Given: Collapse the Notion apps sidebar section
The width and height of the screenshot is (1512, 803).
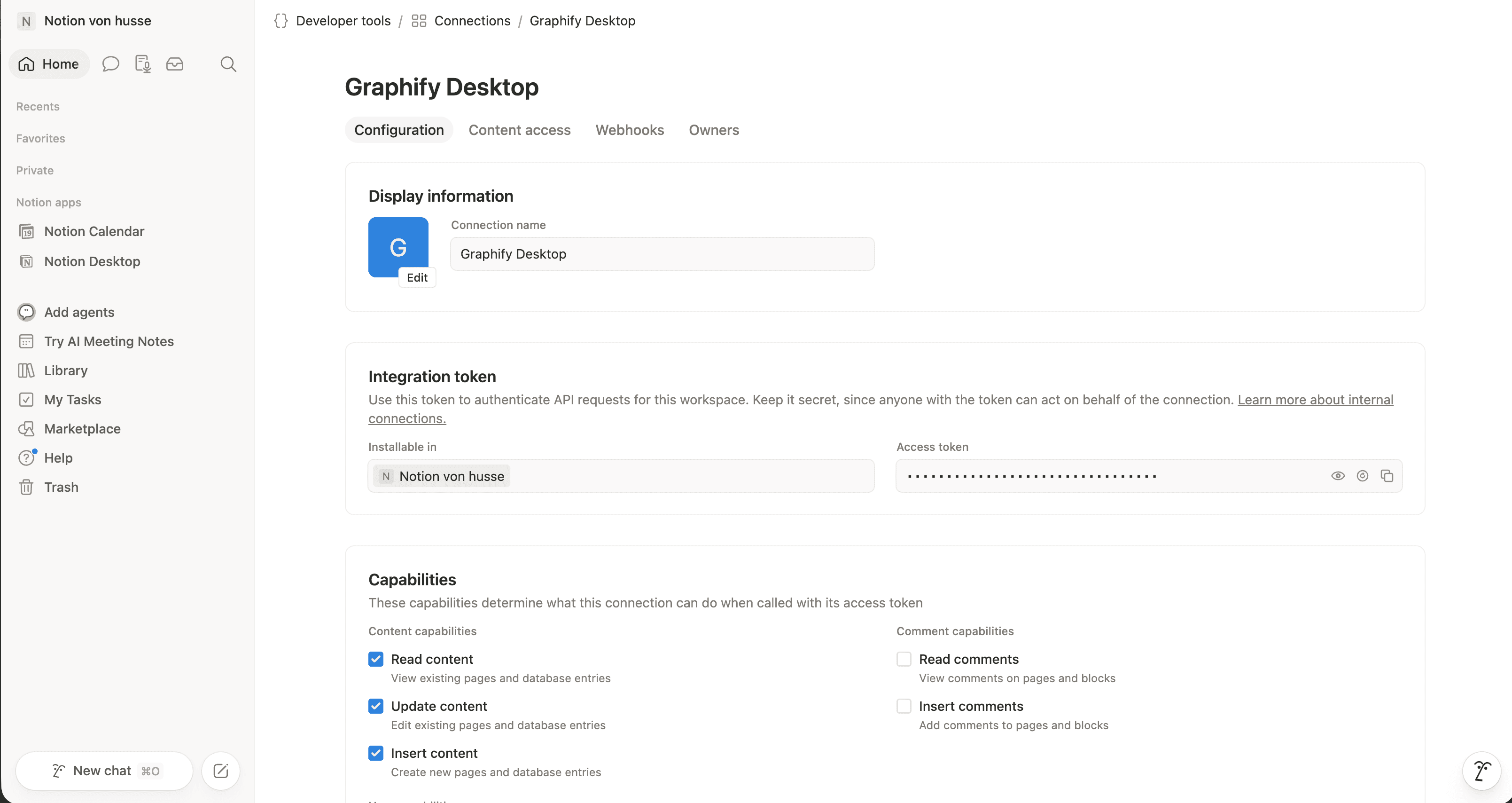Looking at the screenshot, I should click(x=49, y=203).
